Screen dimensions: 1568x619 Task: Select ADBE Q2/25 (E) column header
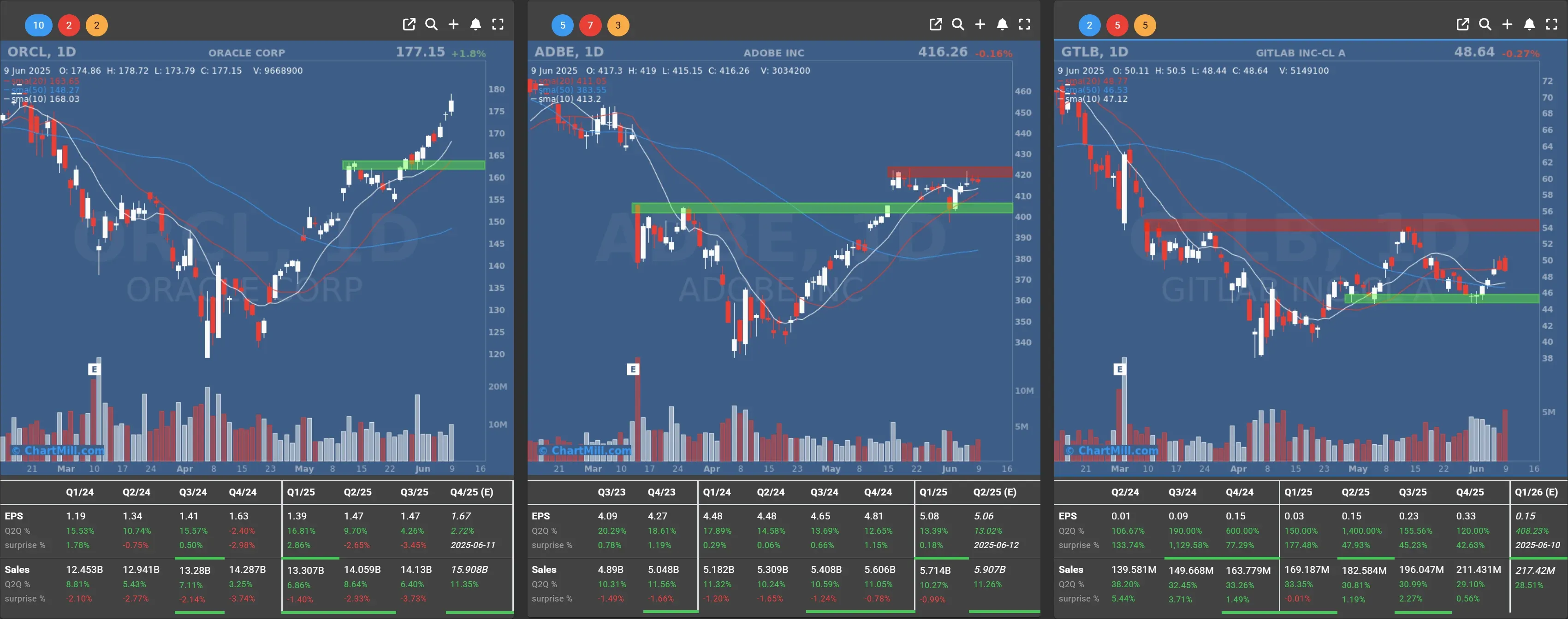(995, 492)
